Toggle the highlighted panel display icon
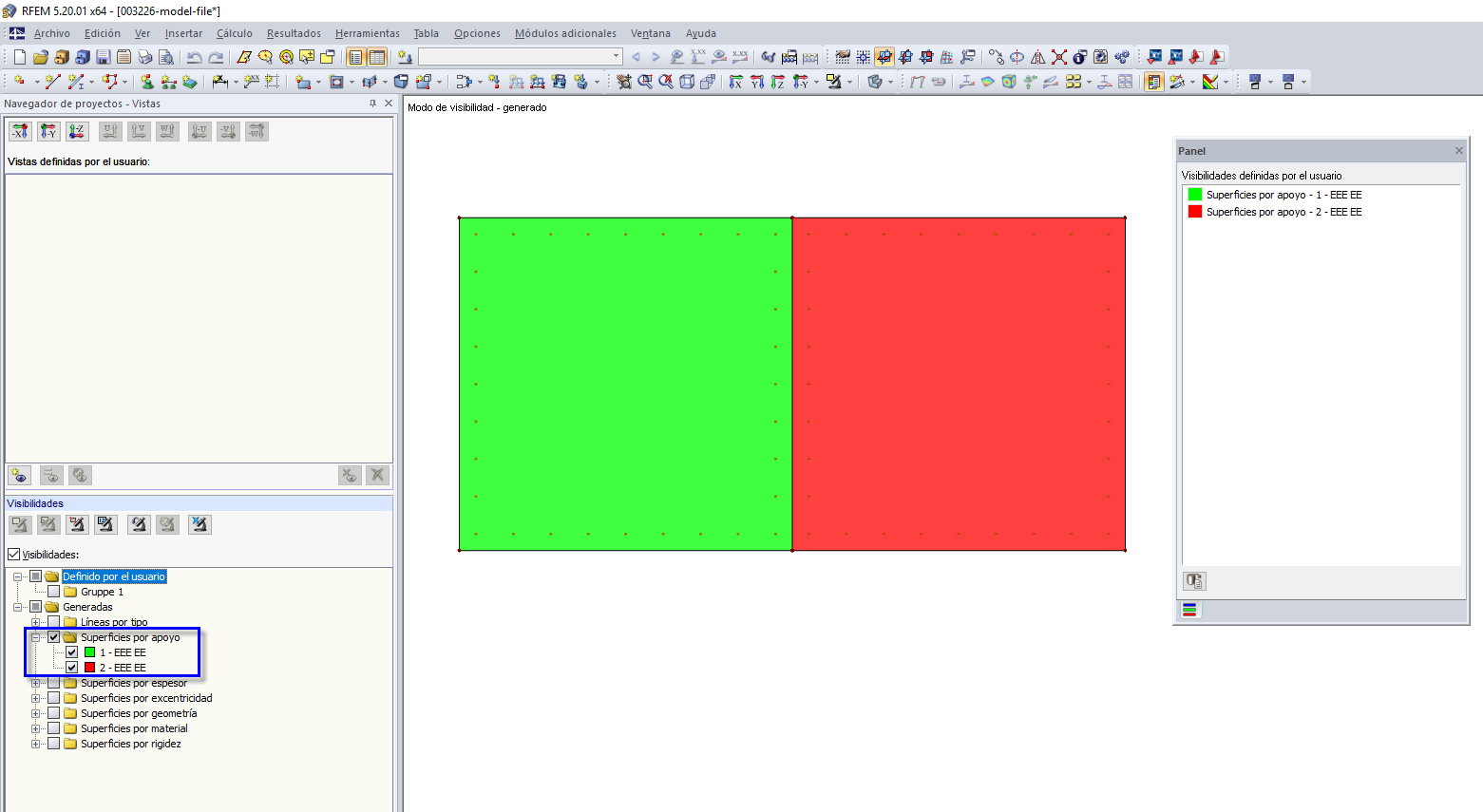This screenshot has width=1483, height=812. pos(1154,82)
